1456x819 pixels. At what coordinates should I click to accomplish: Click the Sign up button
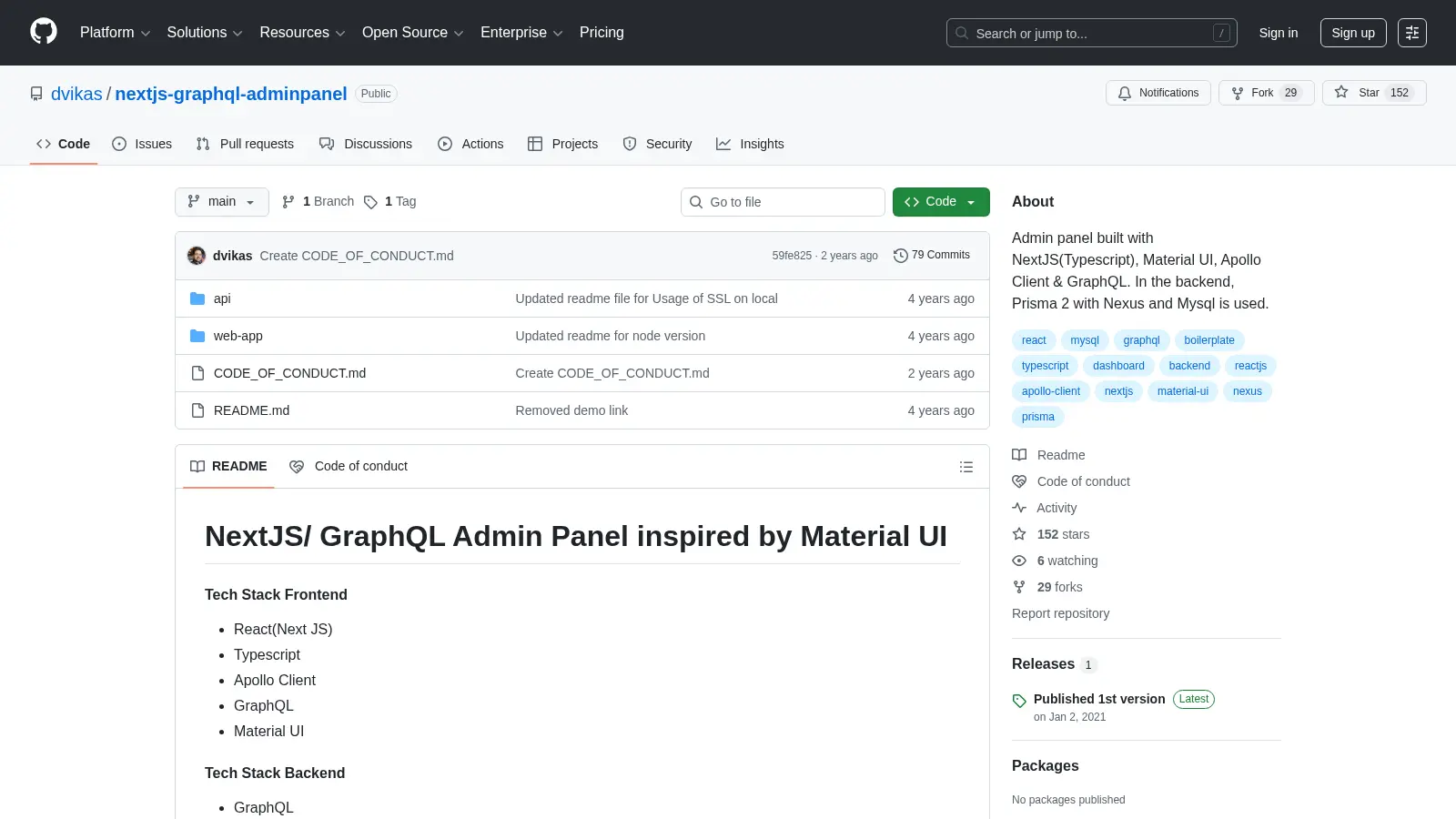[x=1353, y=33]
